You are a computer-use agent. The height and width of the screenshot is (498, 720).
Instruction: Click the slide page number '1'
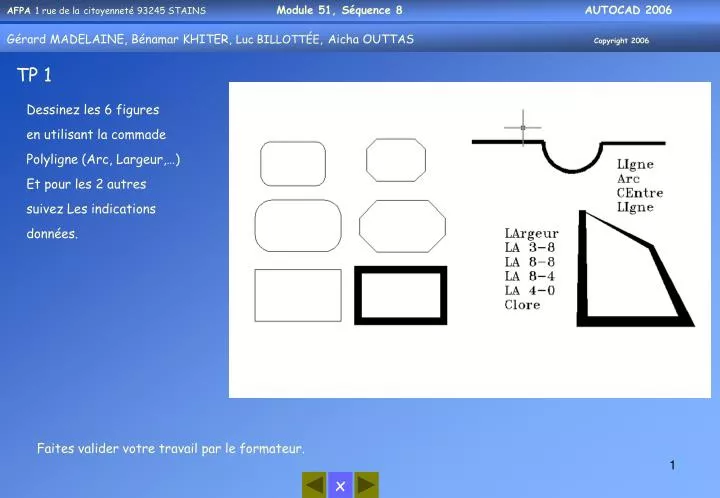pos(672,465)
